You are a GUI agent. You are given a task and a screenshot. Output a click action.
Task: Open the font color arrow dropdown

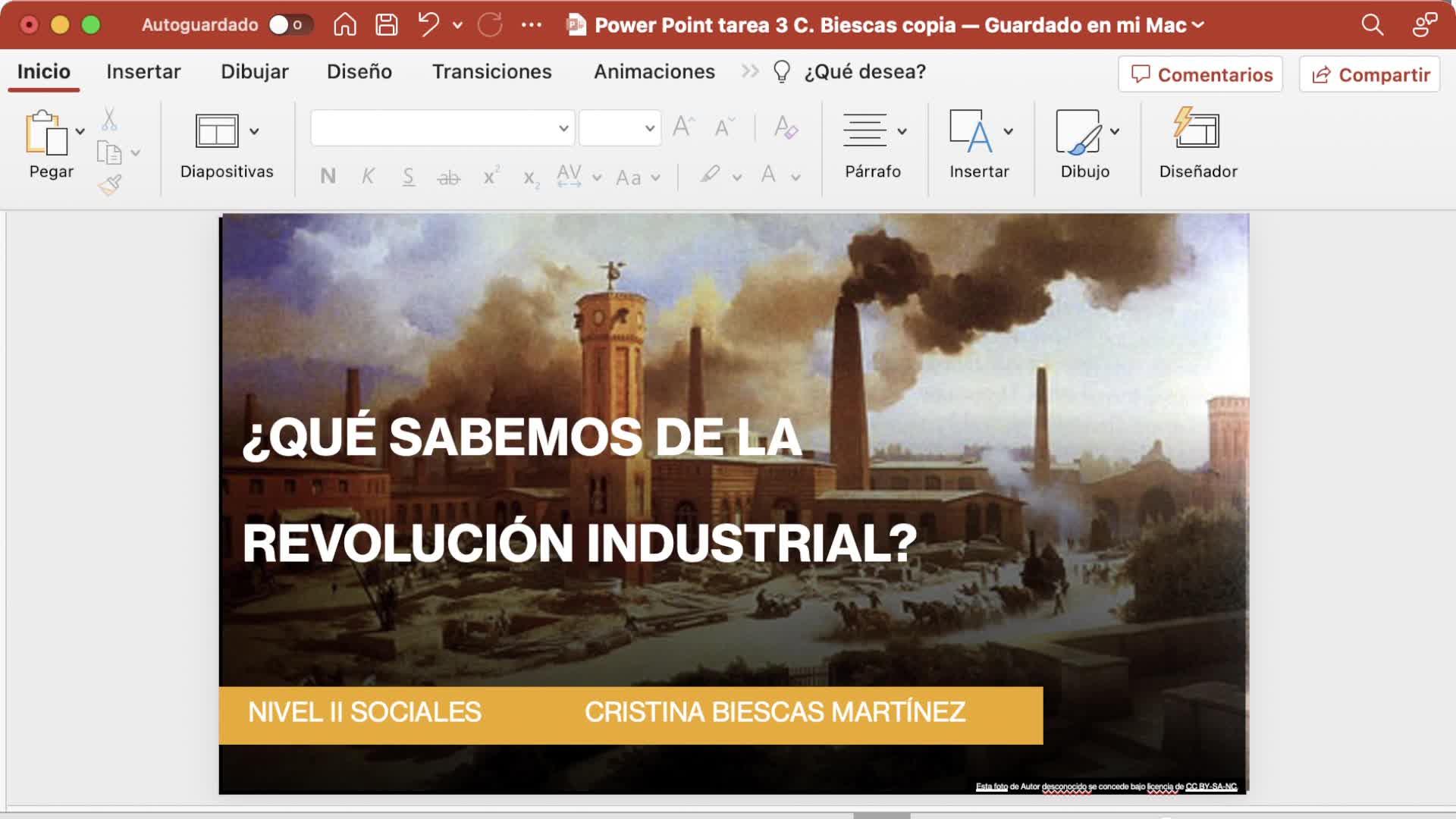(x=795, y=177)
